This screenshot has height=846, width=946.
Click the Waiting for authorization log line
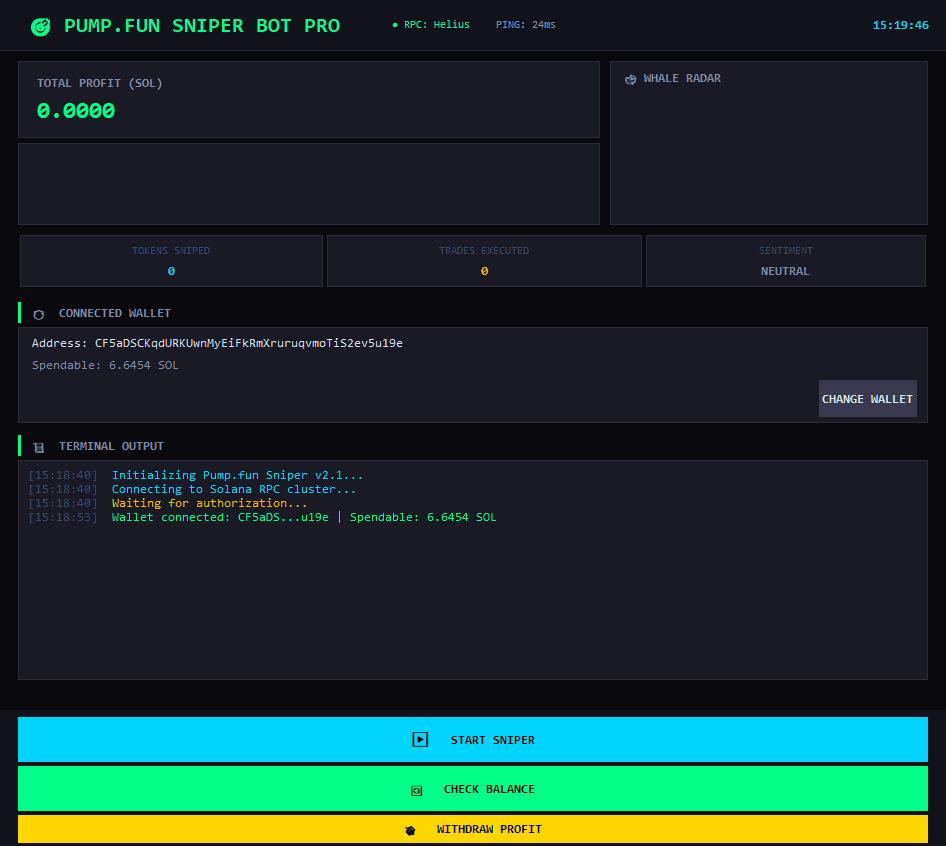[x=209, y=503]
